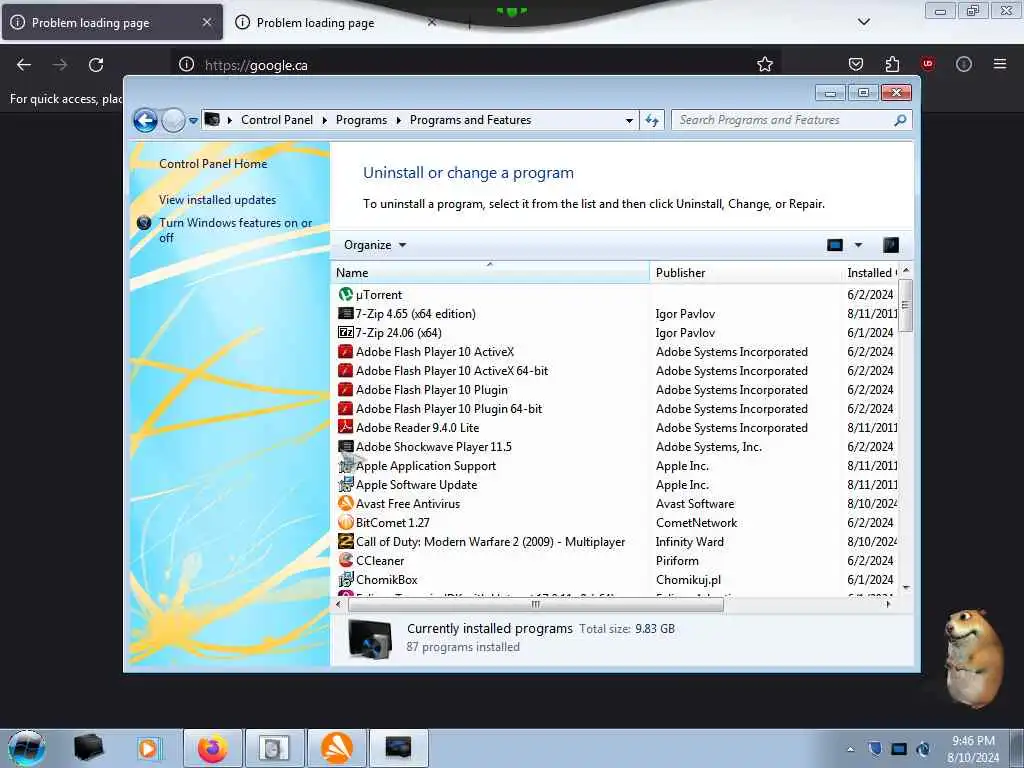This screenshot has width=1024, height=768.
Task: Click the horizontal scrollbar thumb in program list
Action: [536, 605]
